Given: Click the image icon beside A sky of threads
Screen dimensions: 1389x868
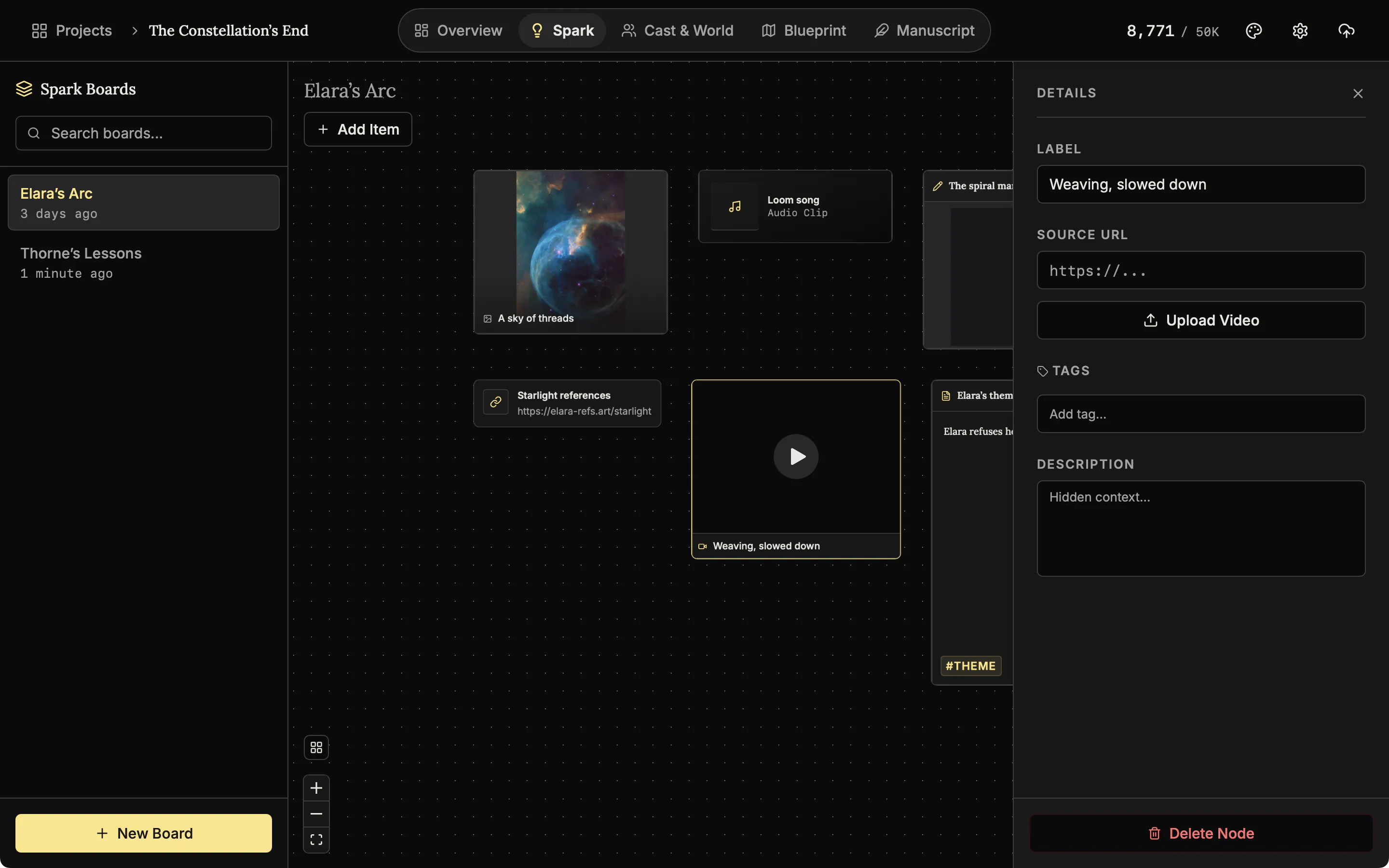Looking at the screenshot, I should (x=487, y=319).
